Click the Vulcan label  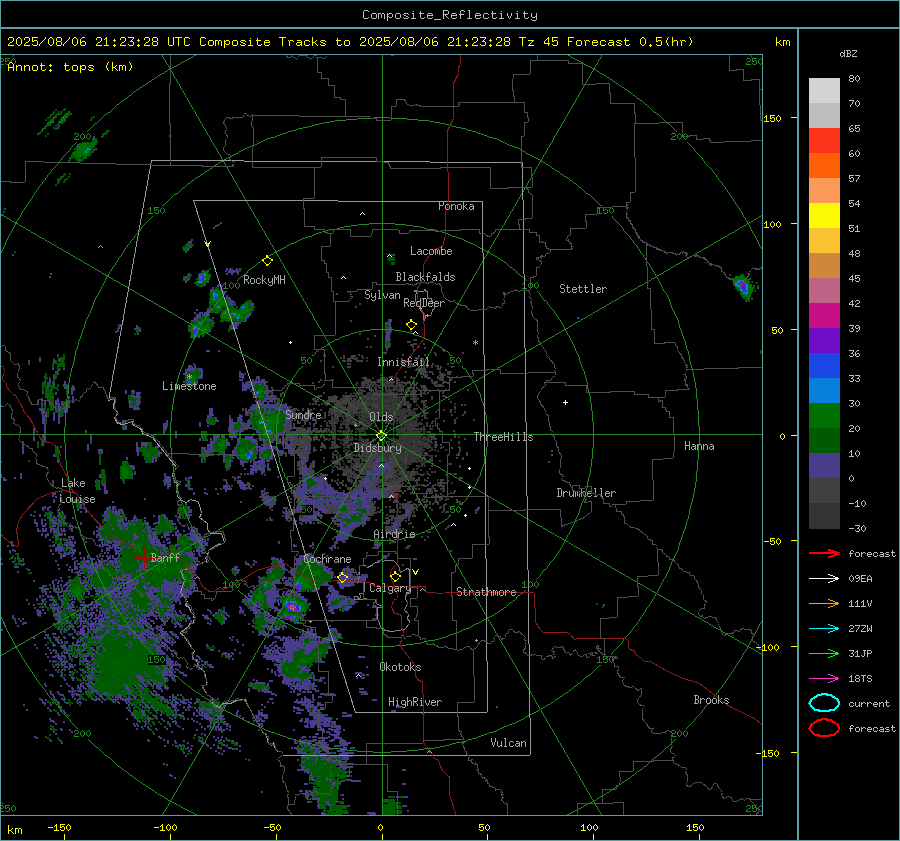coord(508,743)
